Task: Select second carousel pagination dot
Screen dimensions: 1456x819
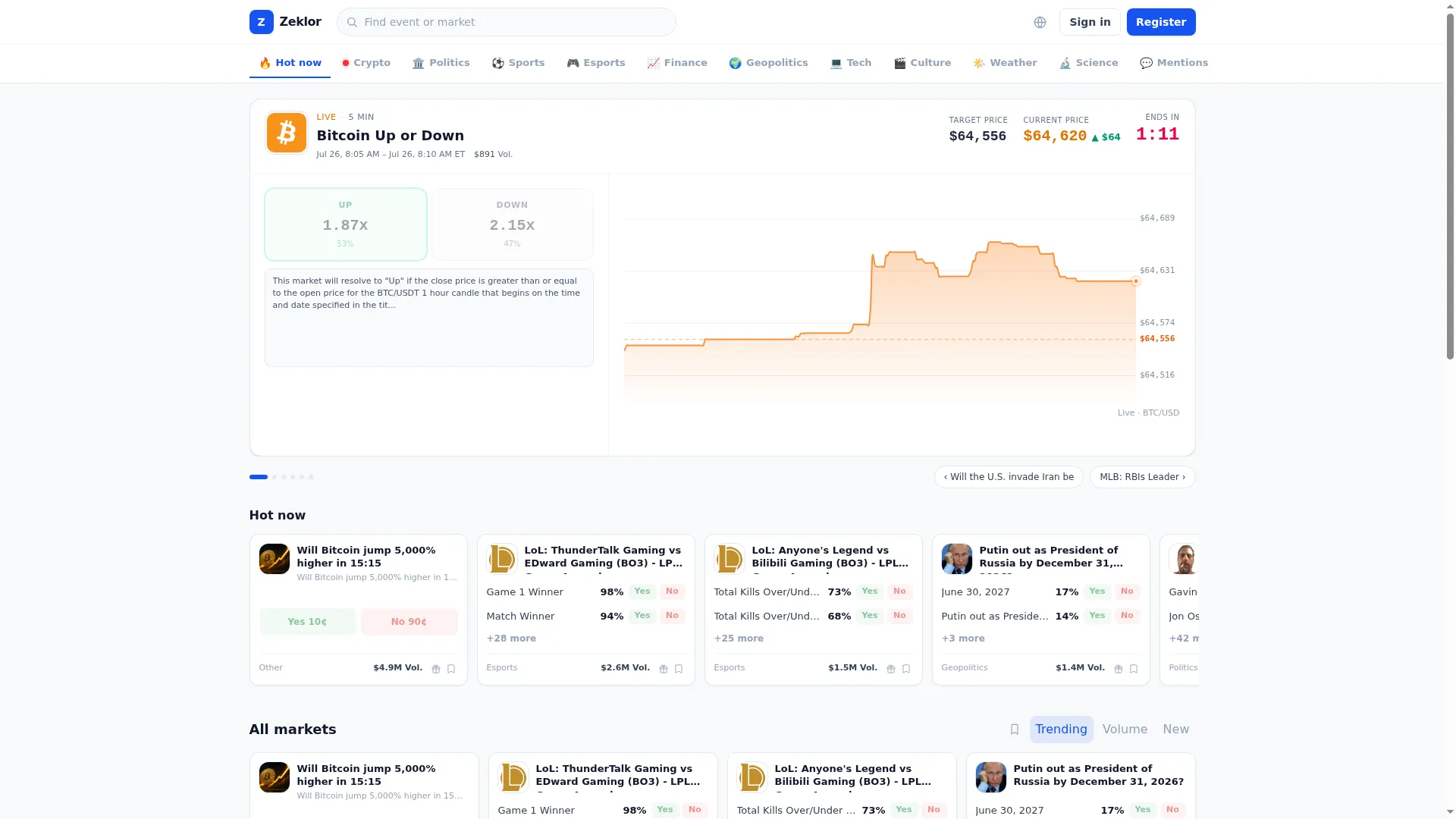Action: (275, 477)
